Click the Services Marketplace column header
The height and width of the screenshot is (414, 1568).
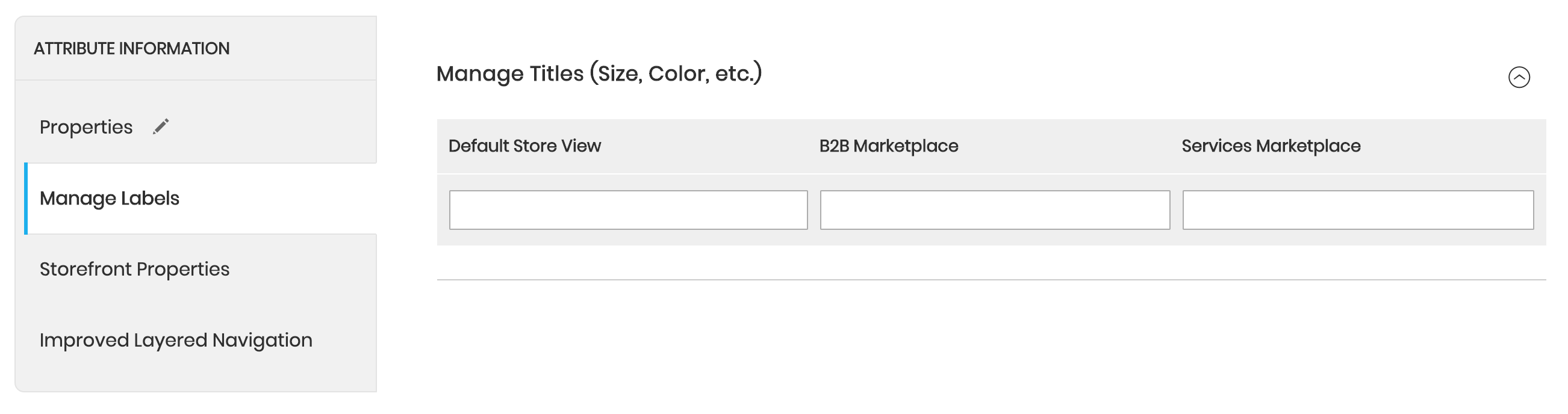pos(1271,146)
